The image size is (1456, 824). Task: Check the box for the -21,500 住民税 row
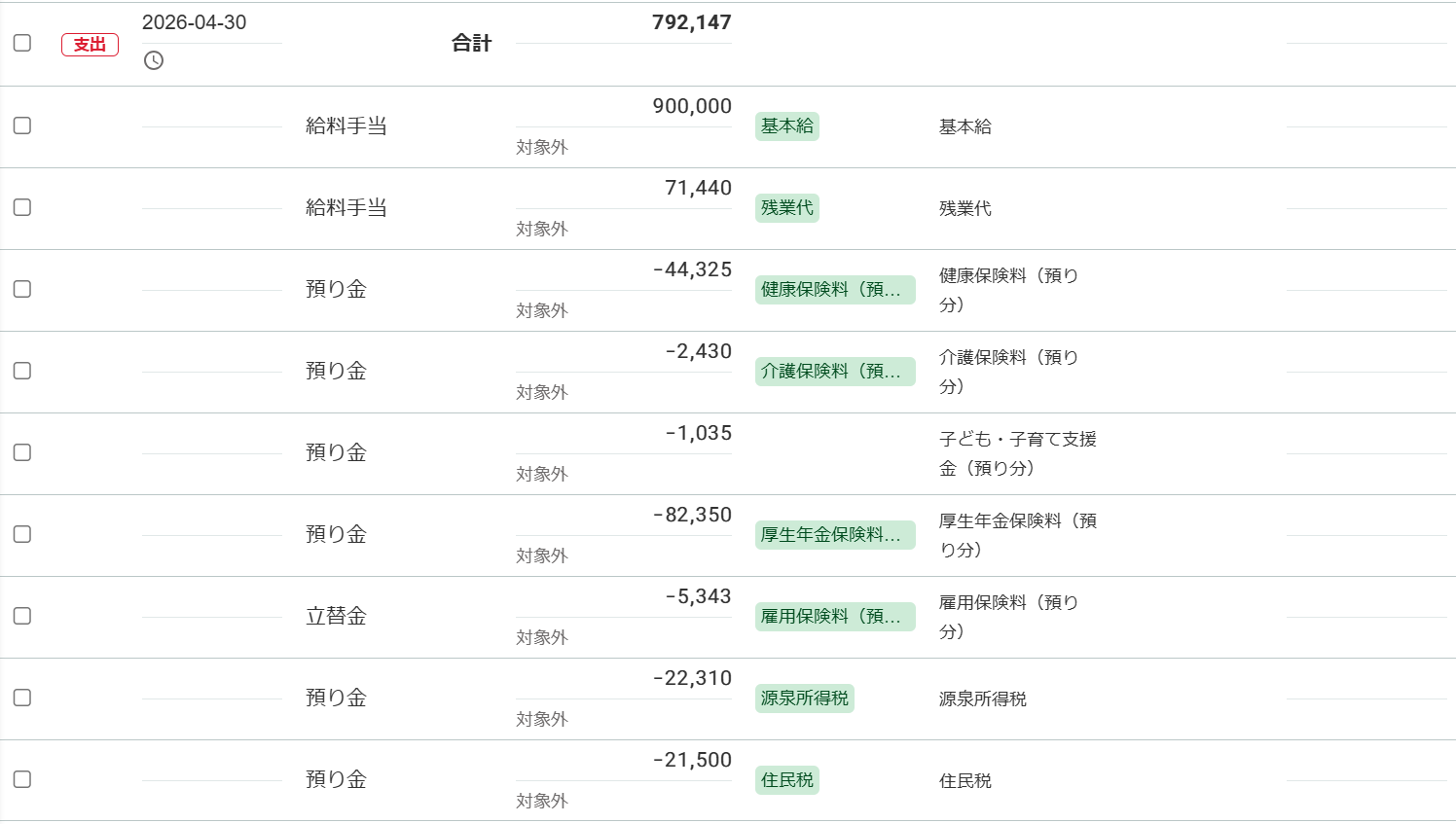(x=22, y=779)
